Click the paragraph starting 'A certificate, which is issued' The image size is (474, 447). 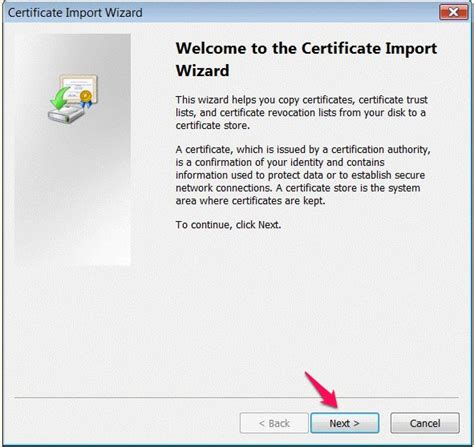point(303,175)
